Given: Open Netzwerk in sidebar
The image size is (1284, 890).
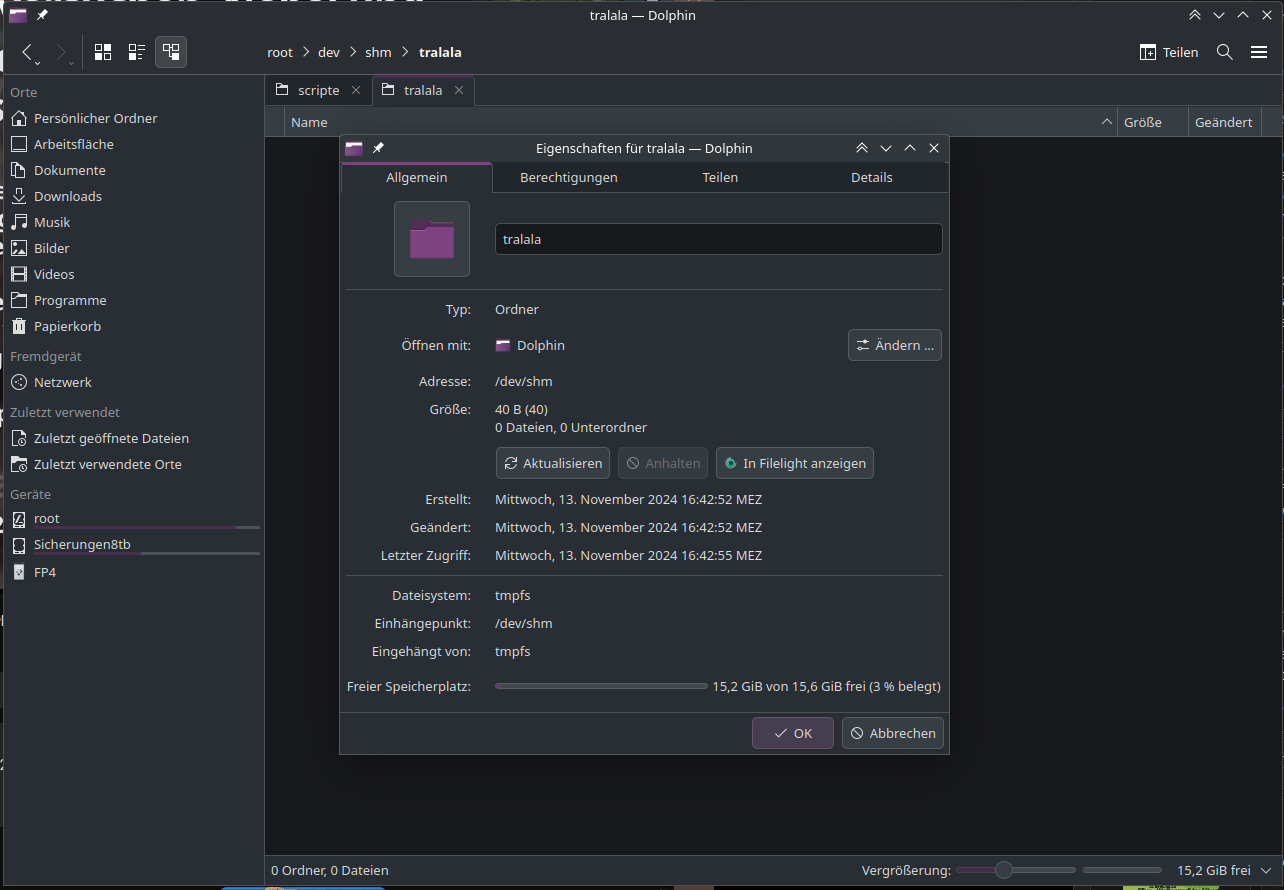Looking at the screenshot, I should (x=133, y=382).
